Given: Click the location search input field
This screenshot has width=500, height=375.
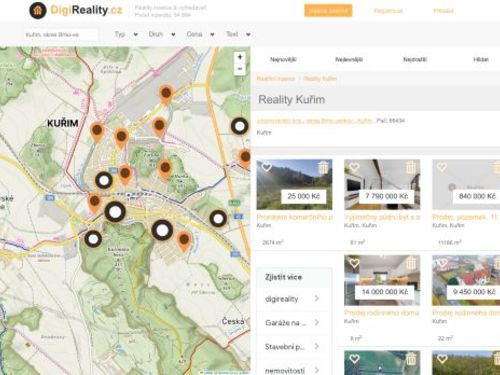Looking at the screenshot, I should [x=61, y=34].
